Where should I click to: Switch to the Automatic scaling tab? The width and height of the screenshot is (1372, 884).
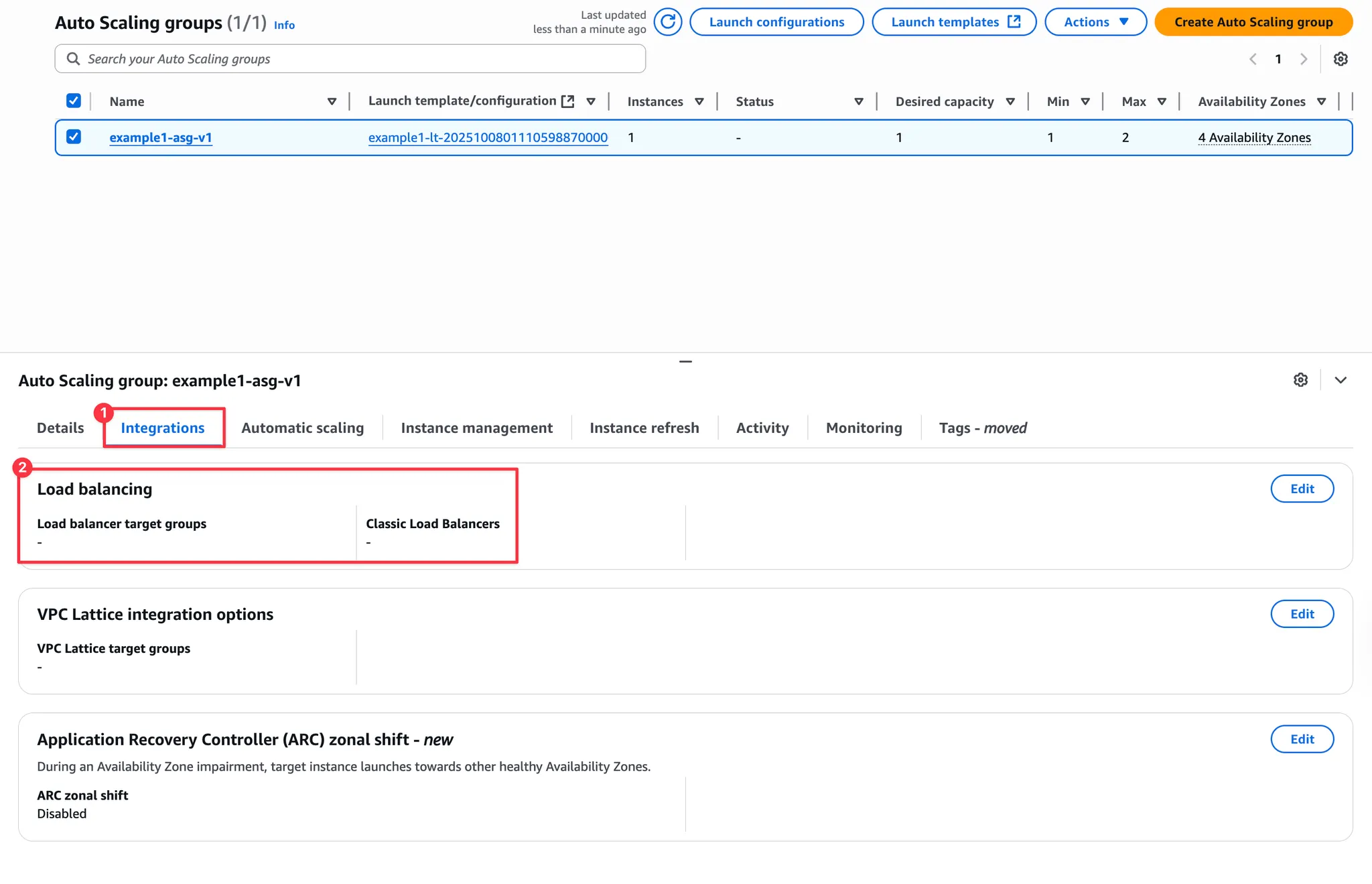(x=302, y=428)
